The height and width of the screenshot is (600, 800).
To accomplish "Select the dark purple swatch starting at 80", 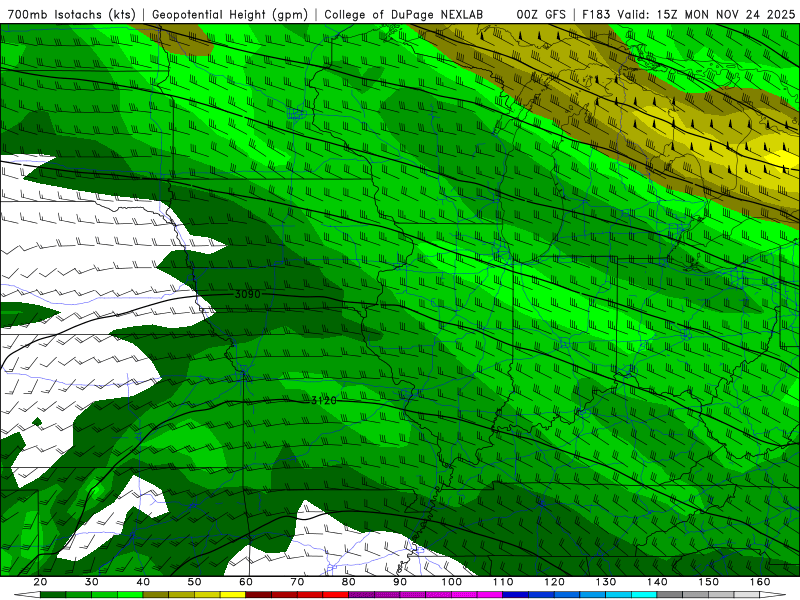I will coord(362,595).
